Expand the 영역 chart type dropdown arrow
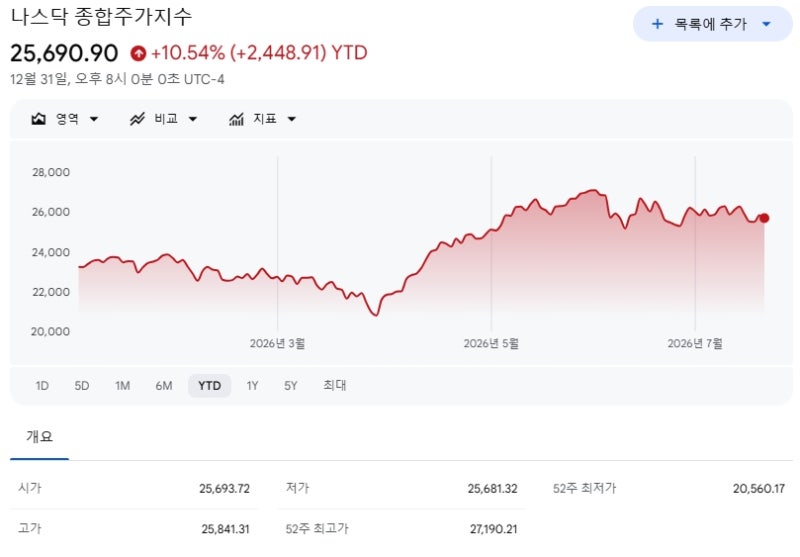 94,119
